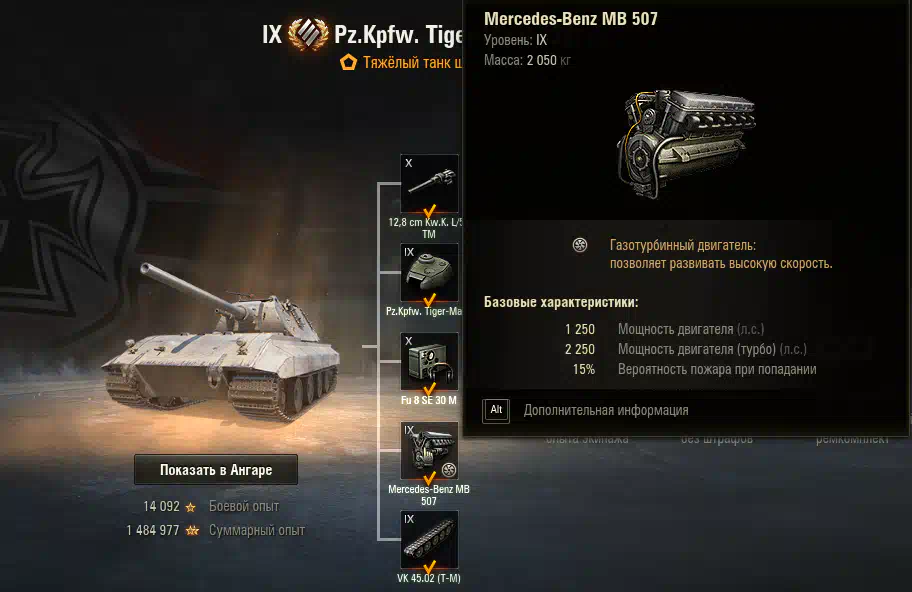Click the checkmark on the tracks module
This screenshot has height=592, width=912.
point(429,566)
